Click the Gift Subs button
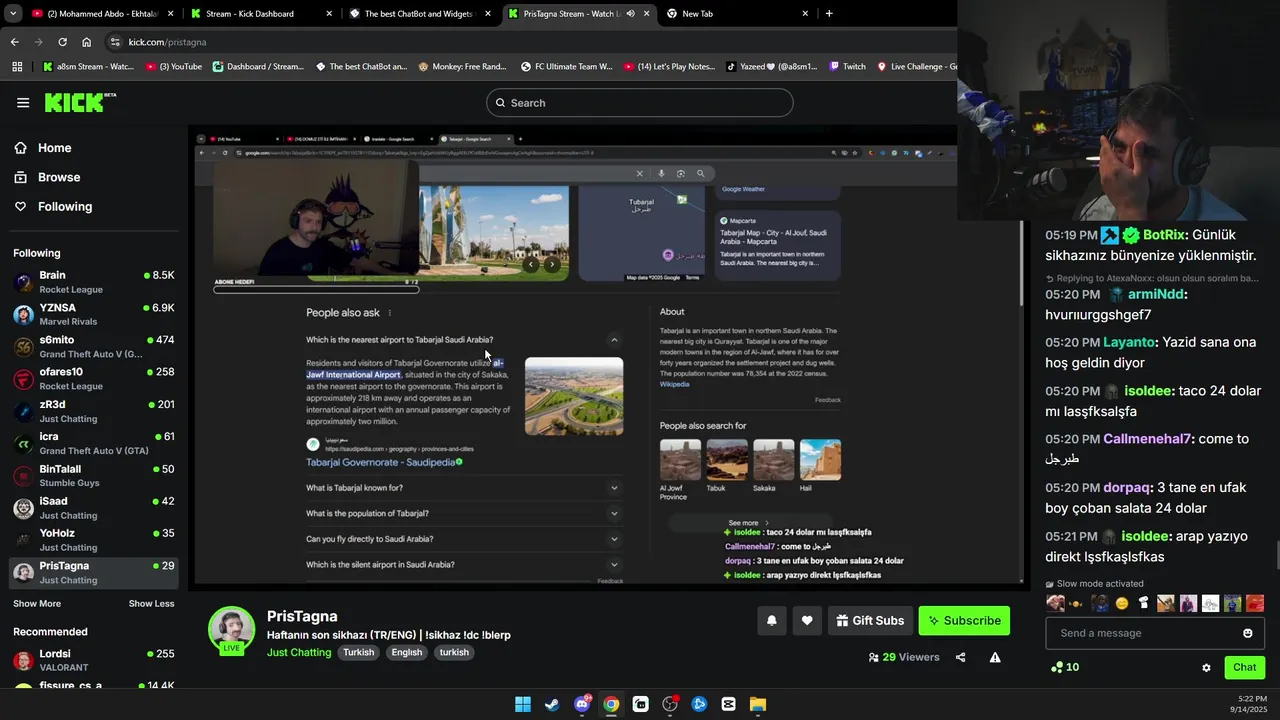Image resolution: width=1280 pixels, height=720 pixels. (x=870, y=620)
